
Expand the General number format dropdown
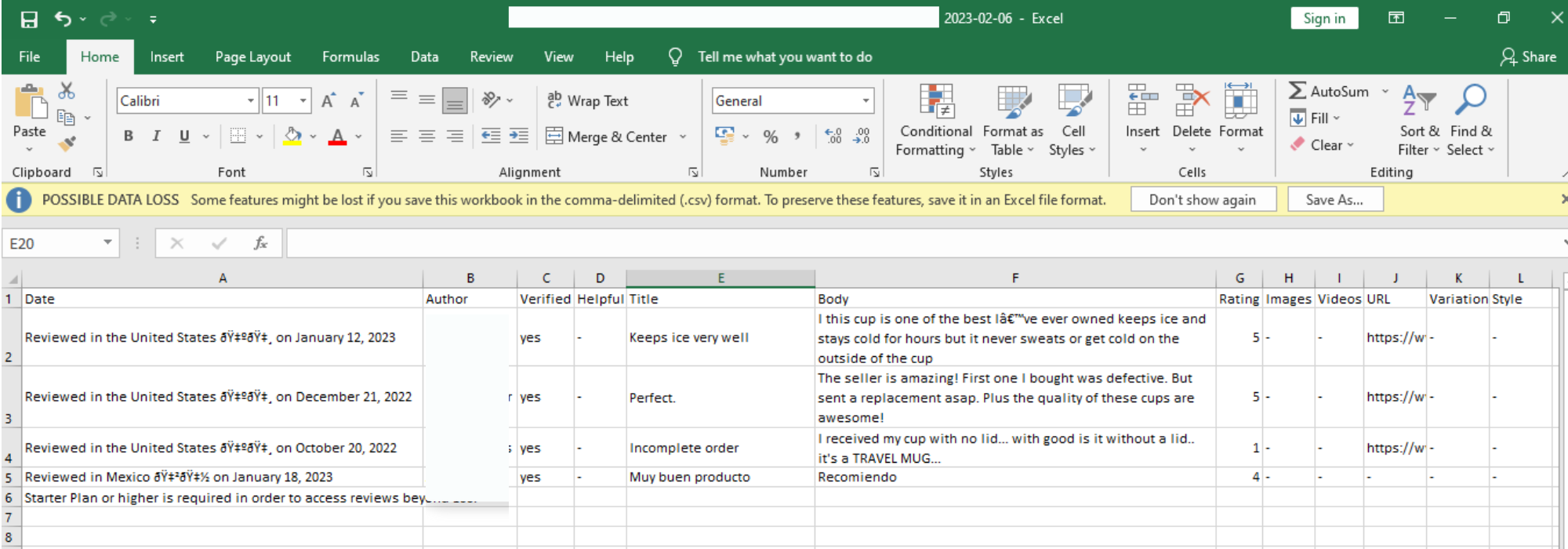(866, 100)
